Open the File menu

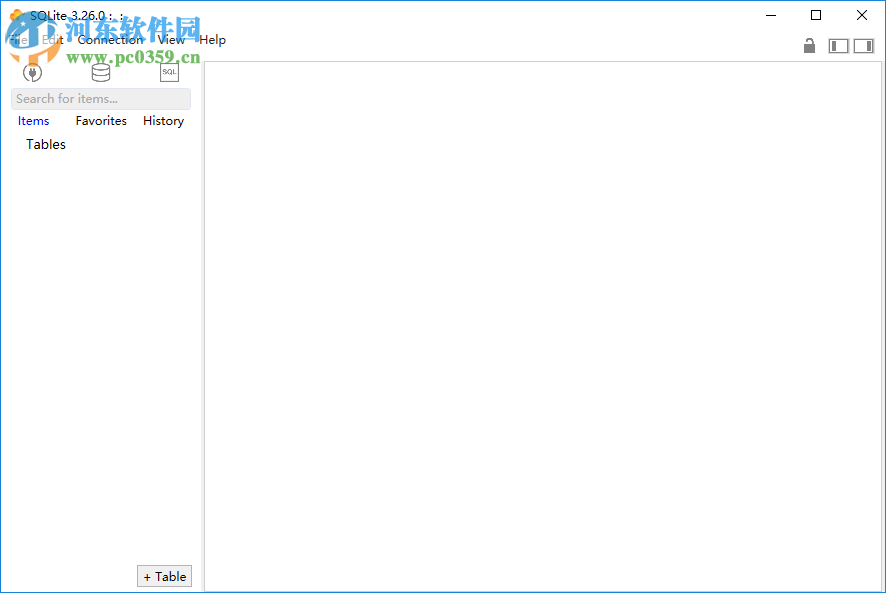pos(17,39)
